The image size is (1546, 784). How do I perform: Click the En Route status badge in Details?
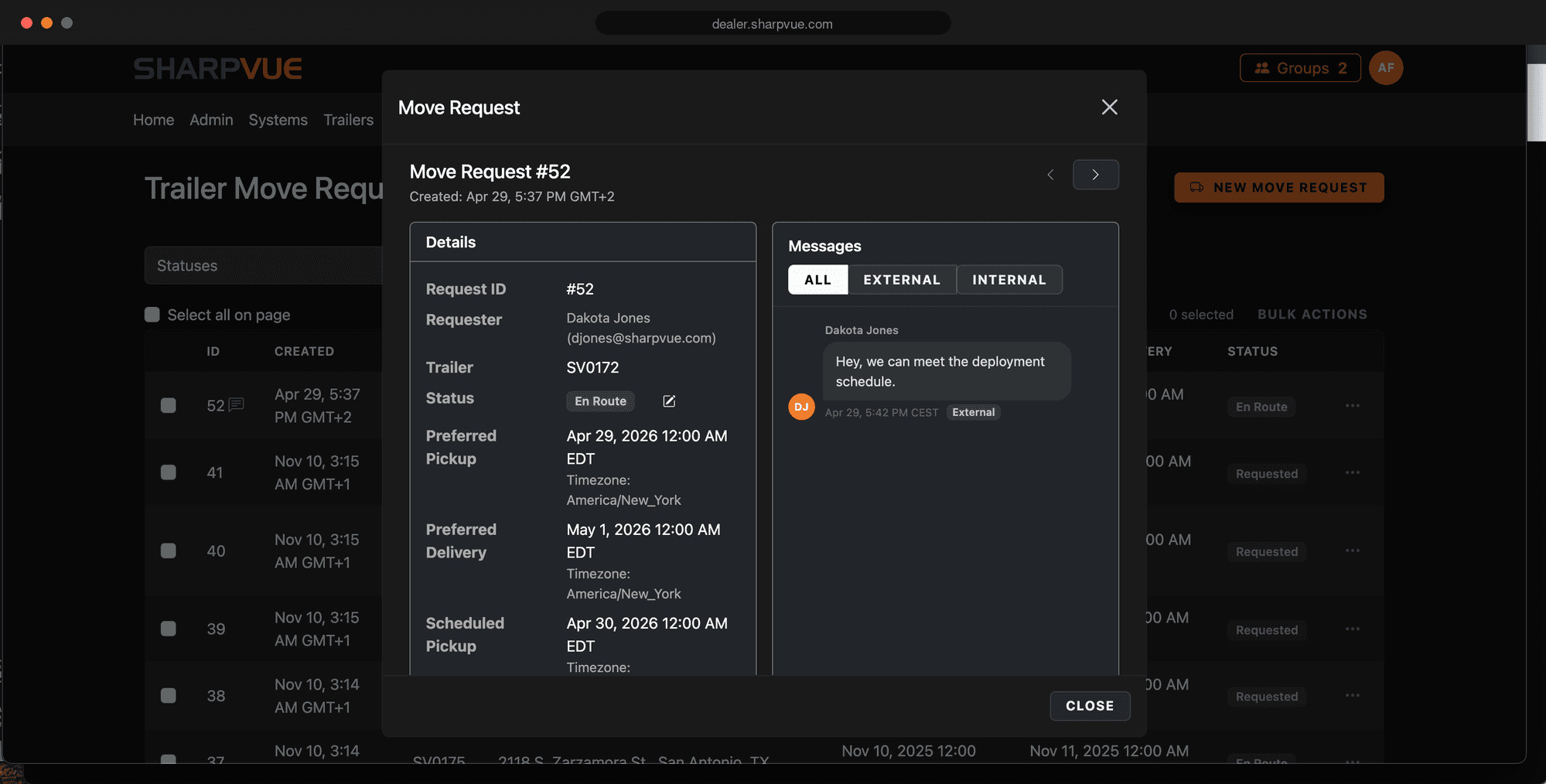pyautogui.click(x=600, y=401)
